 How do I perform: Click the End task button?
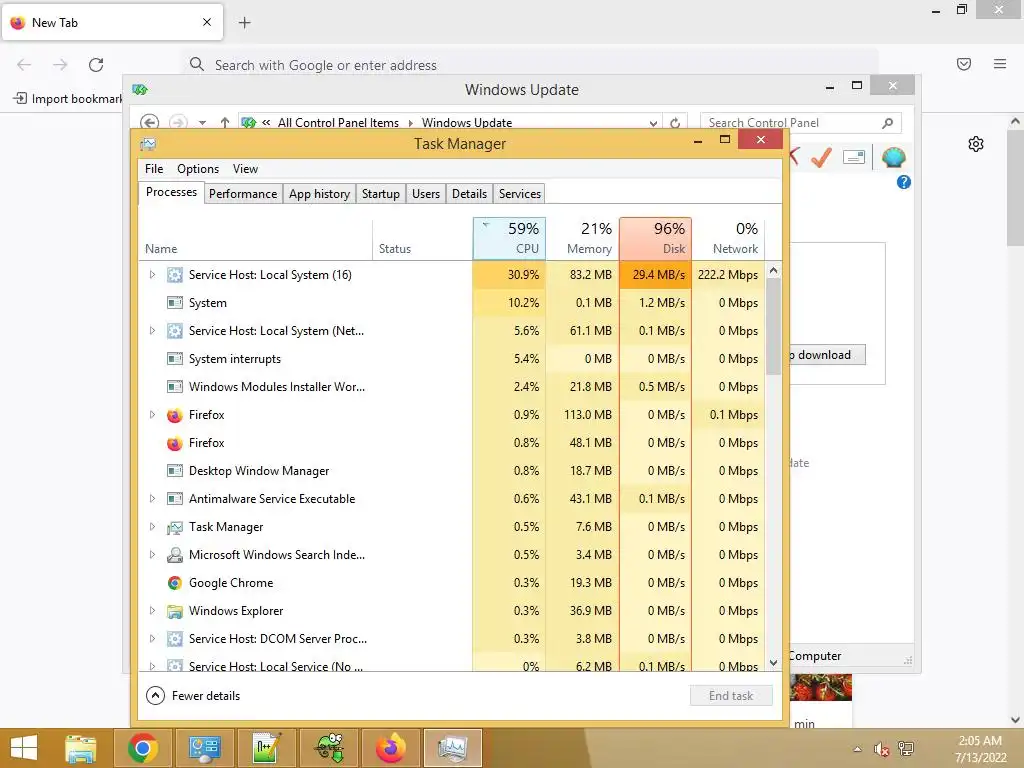pos(731,696)
